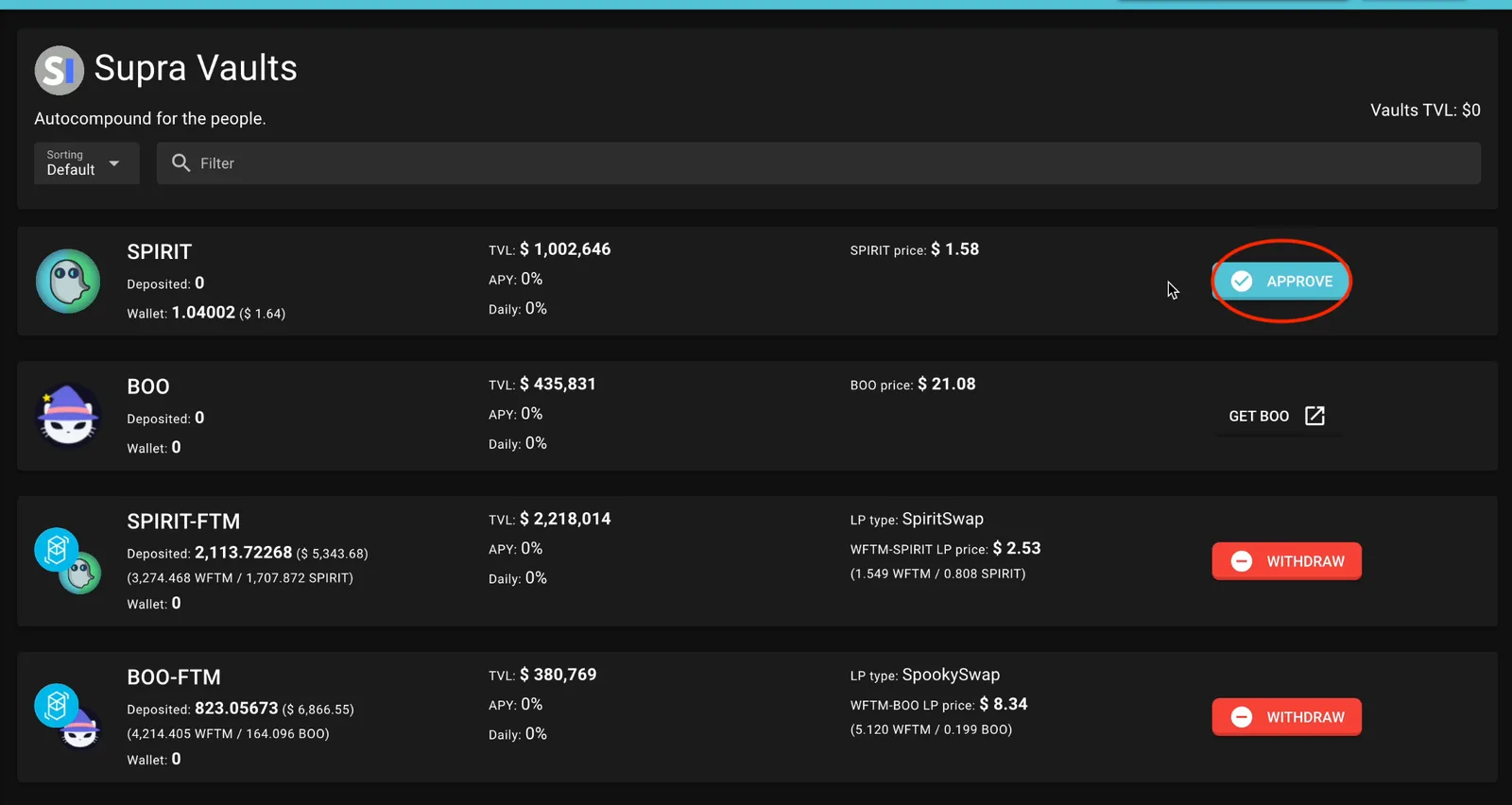Image resolution: width=1512 pixels, height=805 pixels.
Task: Click minus icon on SPIRIT-FTM WITHDRAW button
Action: click(1242, 561)
